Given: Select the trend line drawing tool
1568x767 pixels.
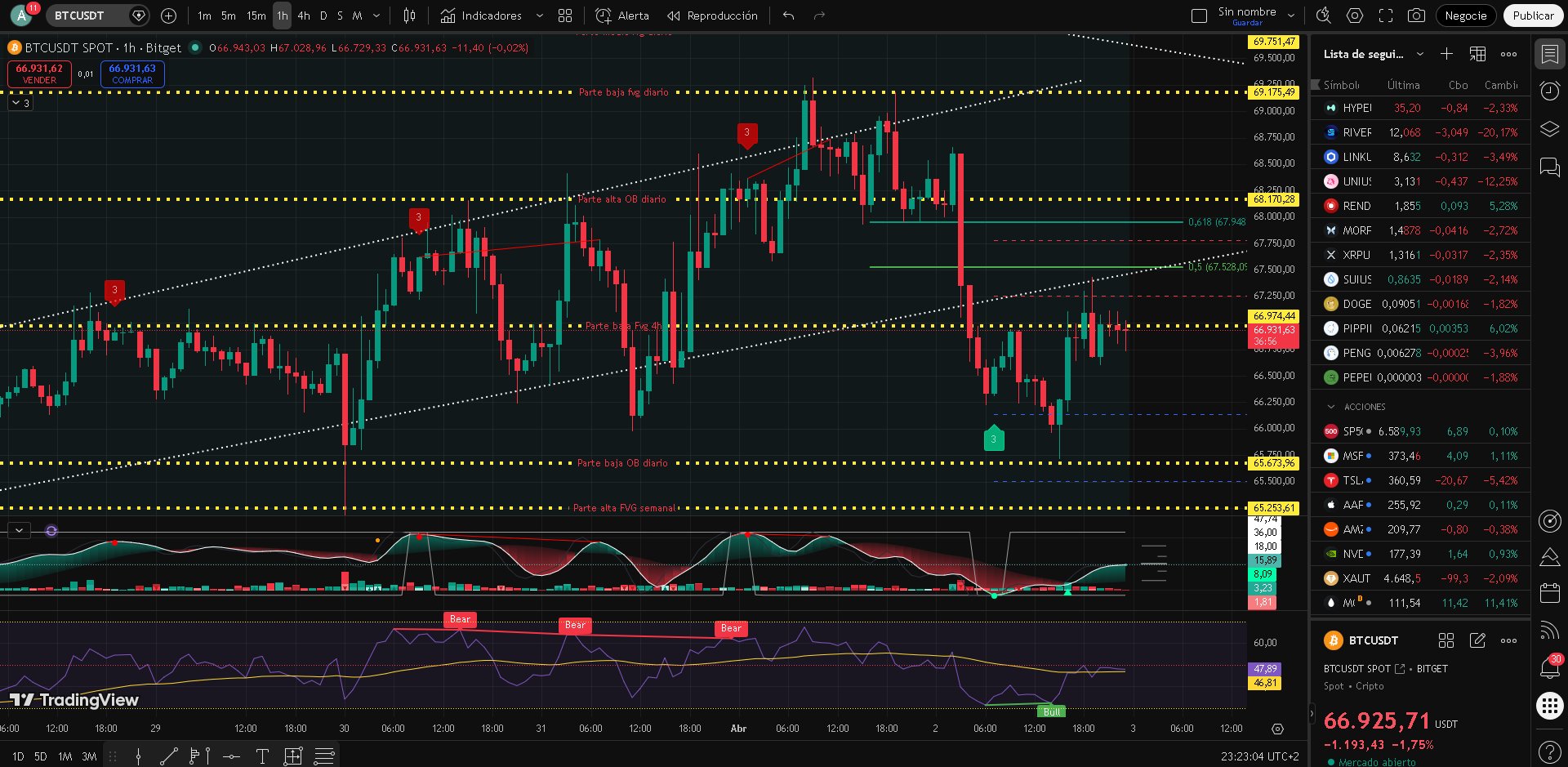Looking at the screenshot, I should click(169, 756).
